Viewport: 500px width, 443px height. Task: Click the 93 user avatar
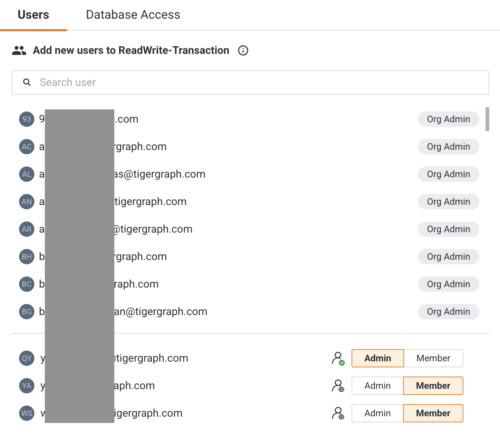coord(27,119)
